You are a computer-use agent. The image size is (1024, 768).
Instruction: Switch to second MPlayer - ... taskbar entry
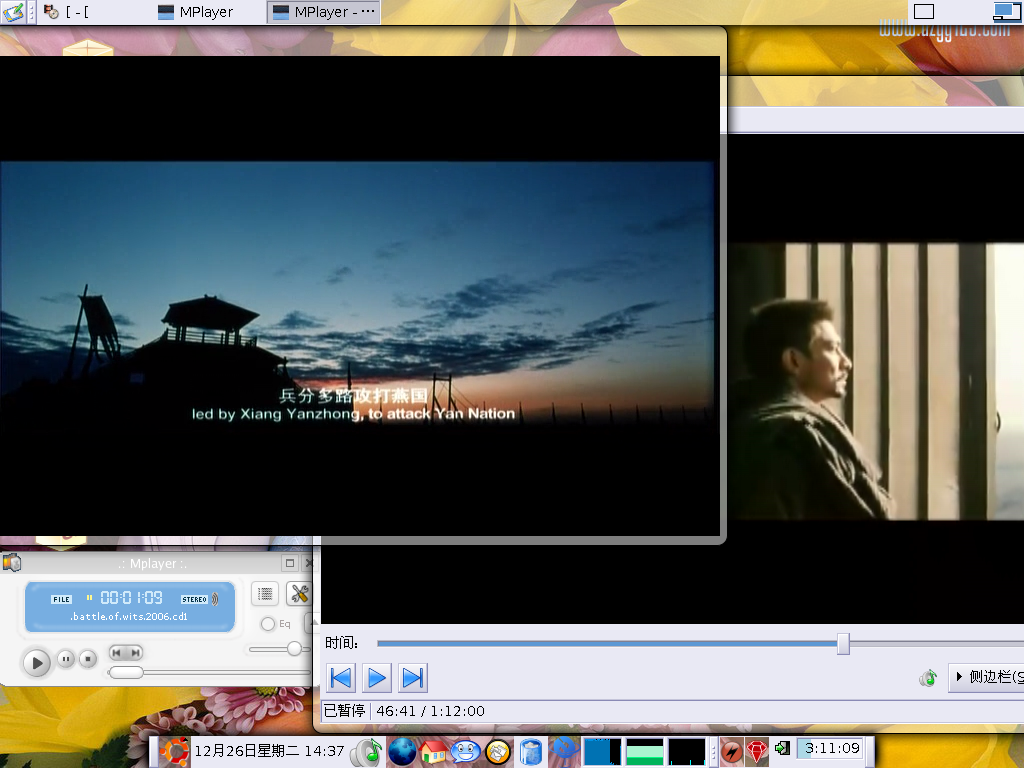[323, 12]
